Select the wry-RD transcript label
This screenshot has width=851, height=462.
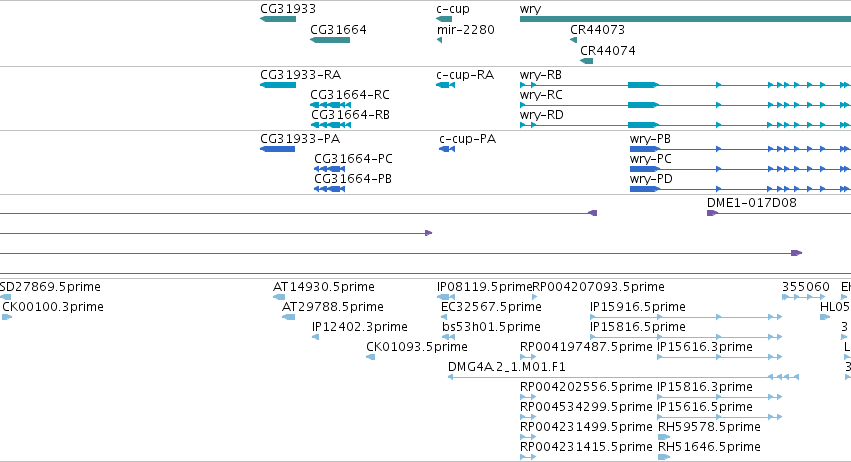point(541,115)
